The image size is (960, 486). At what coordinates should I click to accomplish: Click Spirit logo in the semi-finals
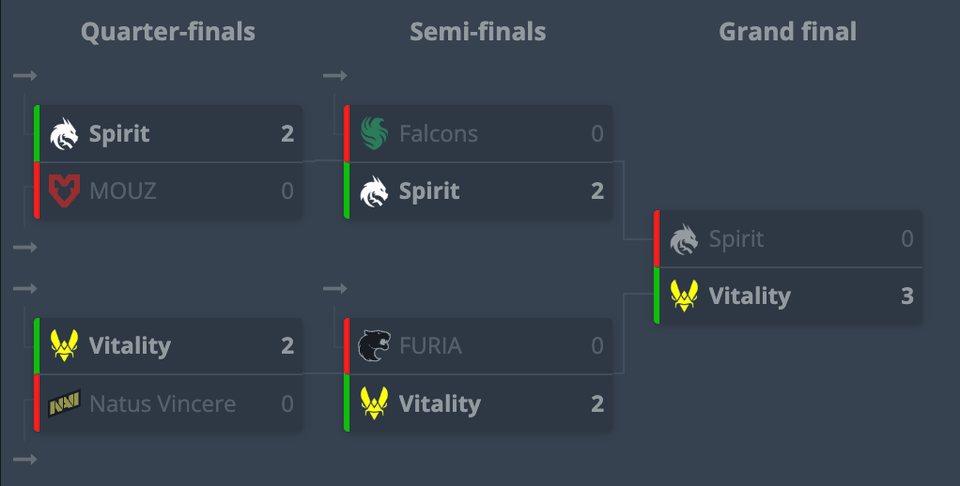click(x=374, y=190)
